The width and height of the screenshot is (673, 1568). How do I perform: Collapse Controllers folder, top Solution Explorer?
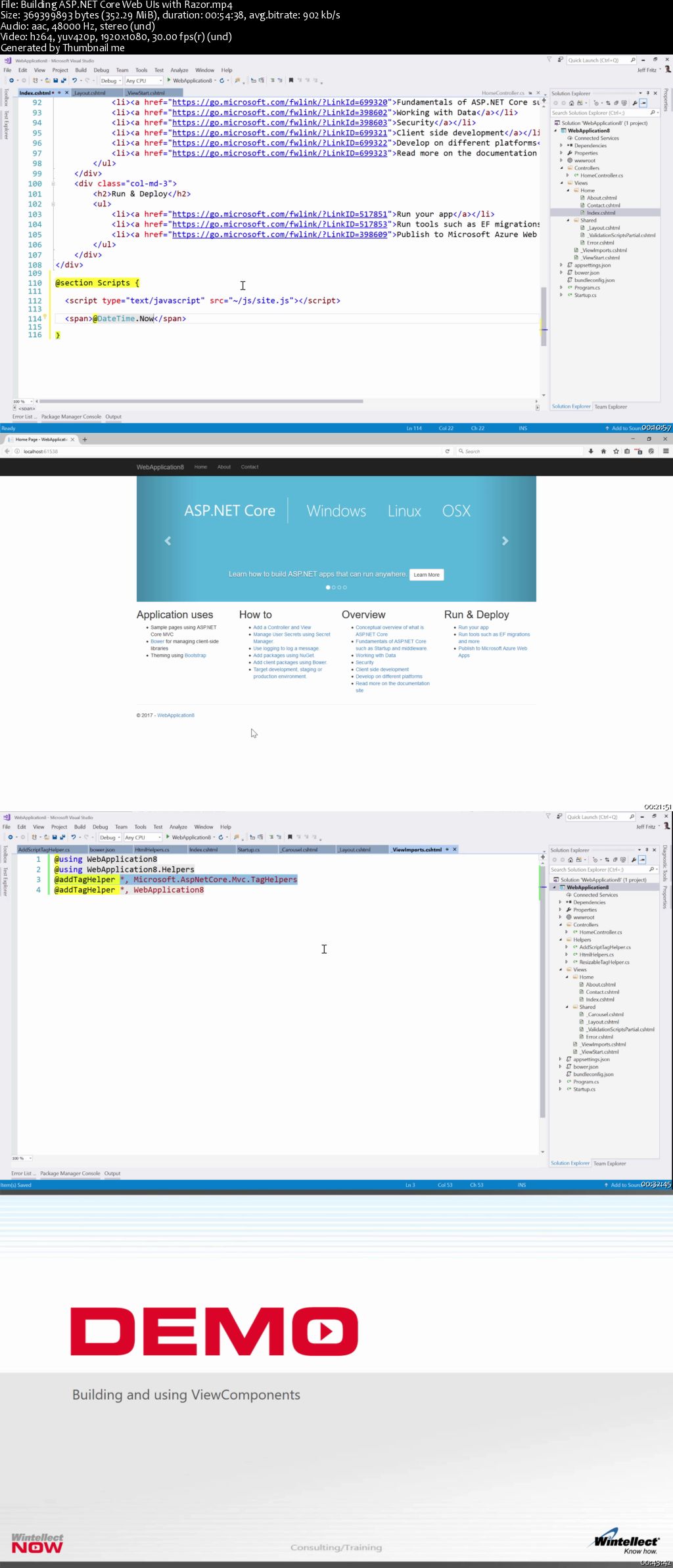(x=561, y=168)
